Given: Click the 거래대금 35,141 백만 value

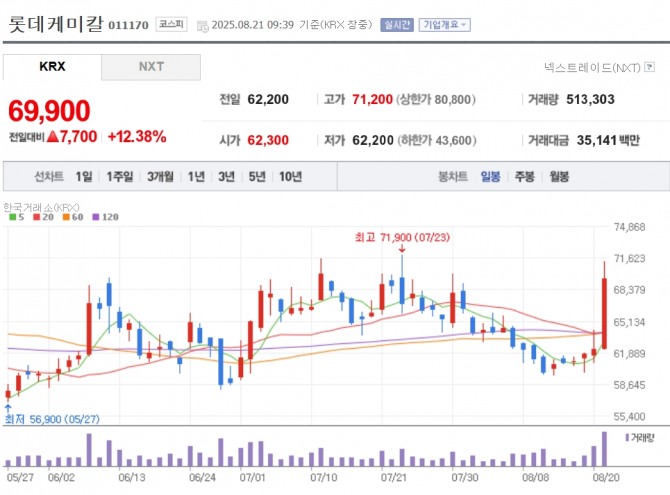Looking at the screenshot, I should 608,140.
